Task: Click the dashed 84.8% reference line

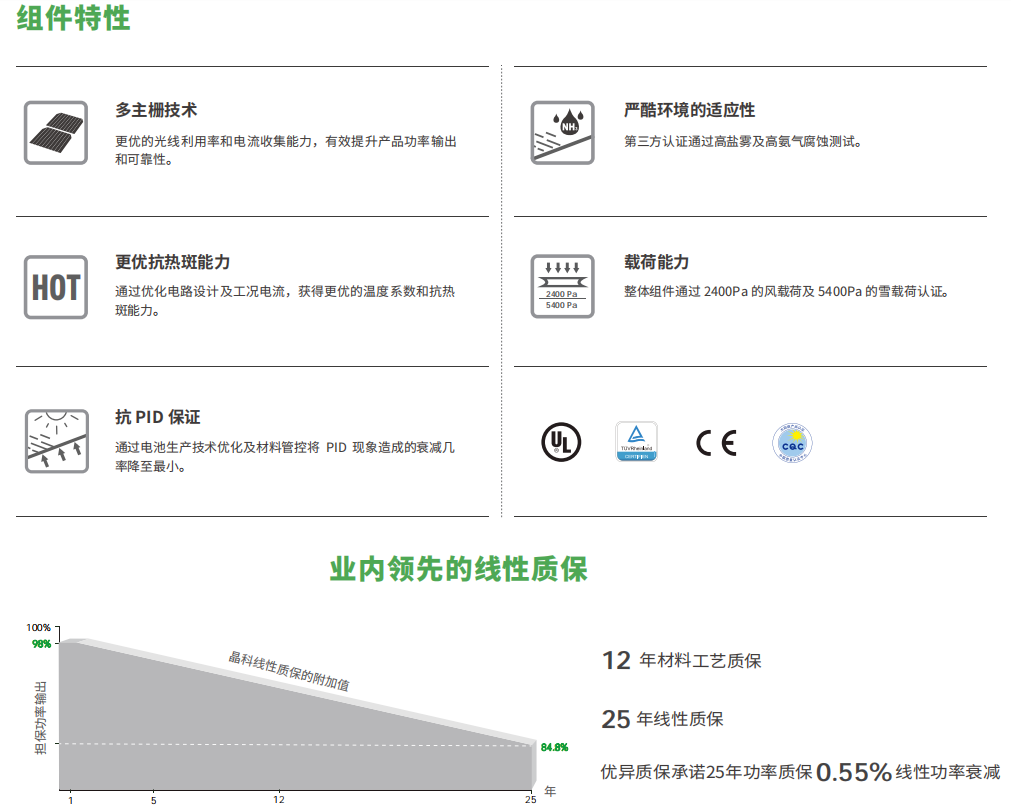Action: 295,745
